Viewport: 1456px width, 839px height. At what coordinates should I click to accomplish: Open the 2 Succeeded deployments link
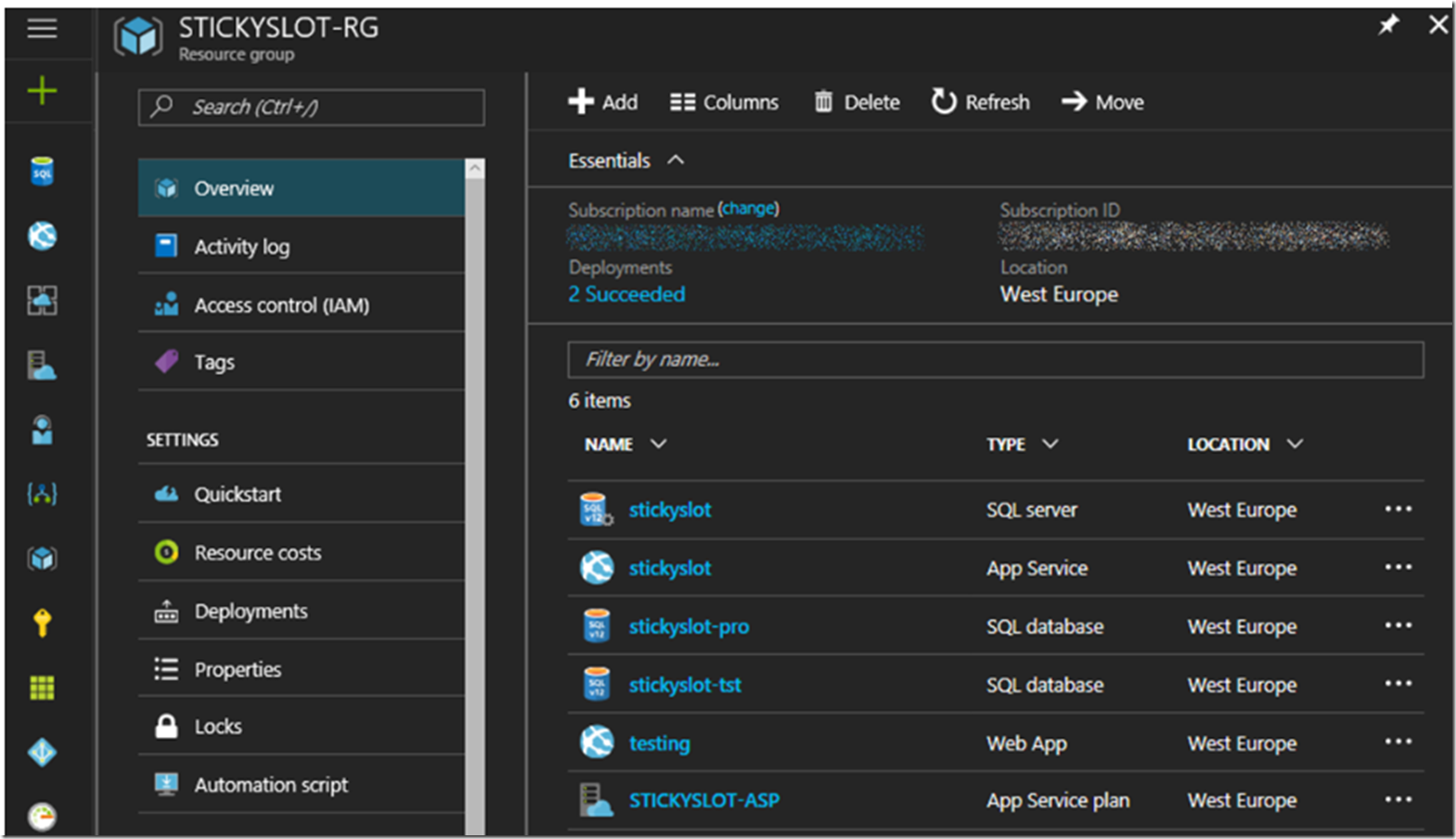point(626,294)
